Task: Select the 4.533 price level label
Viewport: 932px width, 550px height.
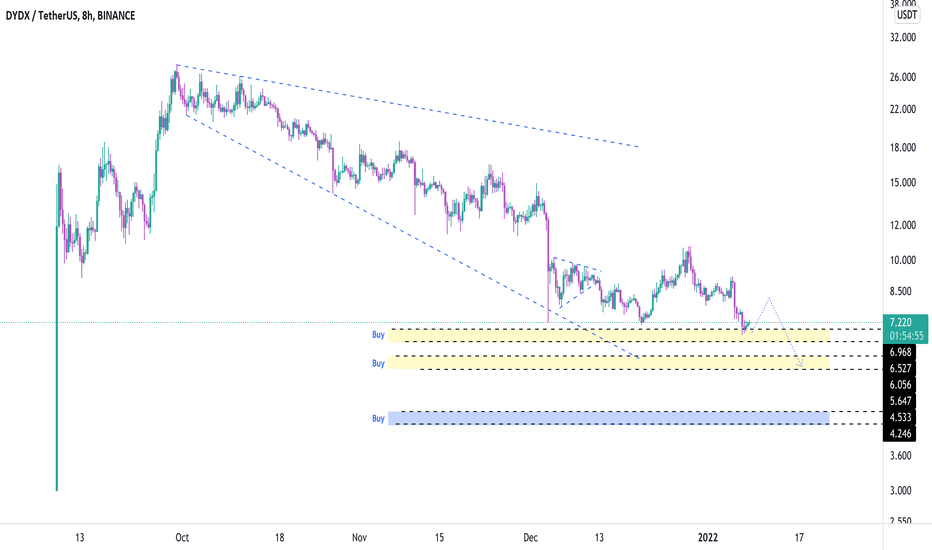Action: 900,417
